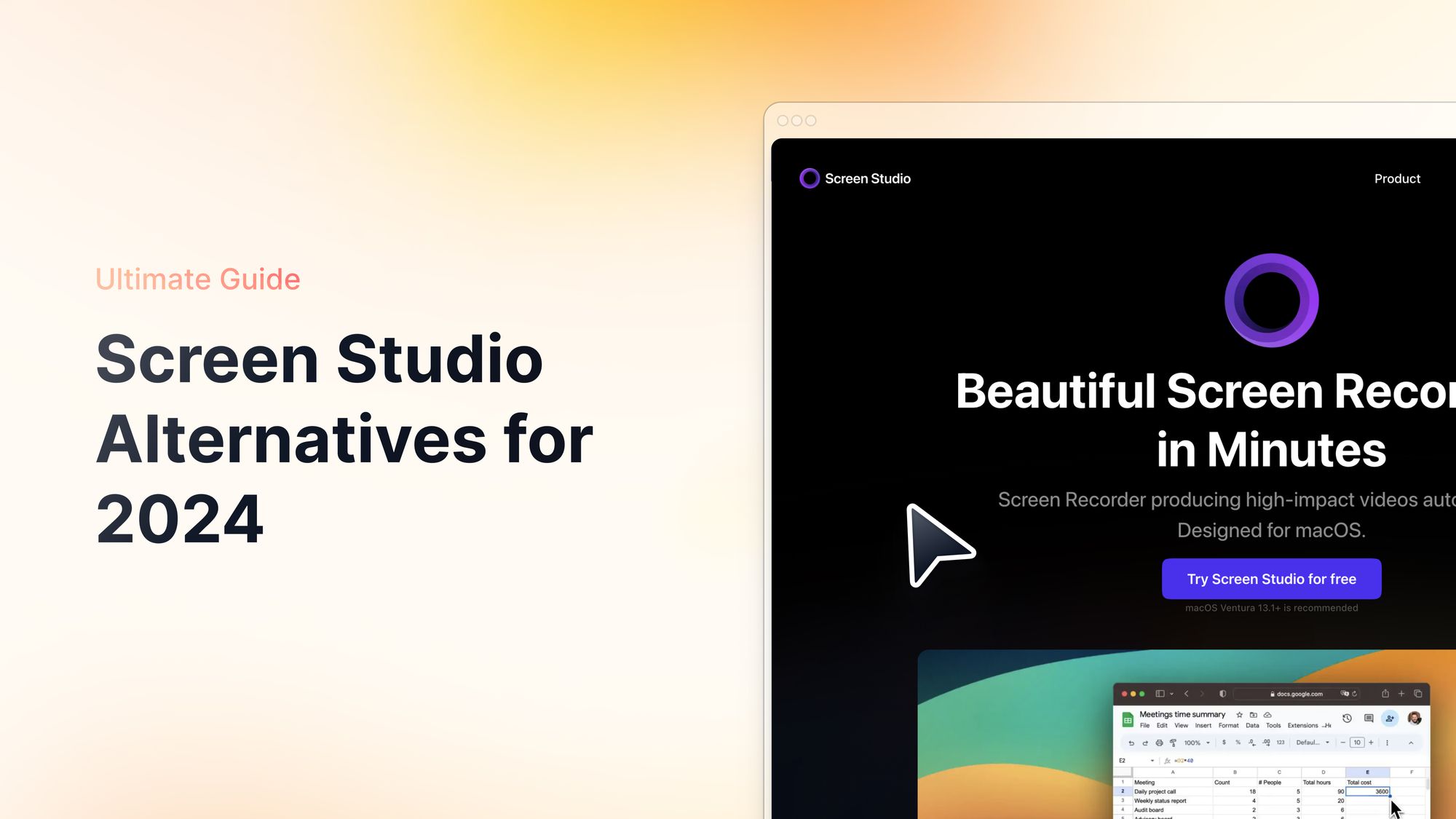Select the paint format tool
The image size is (1456, 819).
1173,743
